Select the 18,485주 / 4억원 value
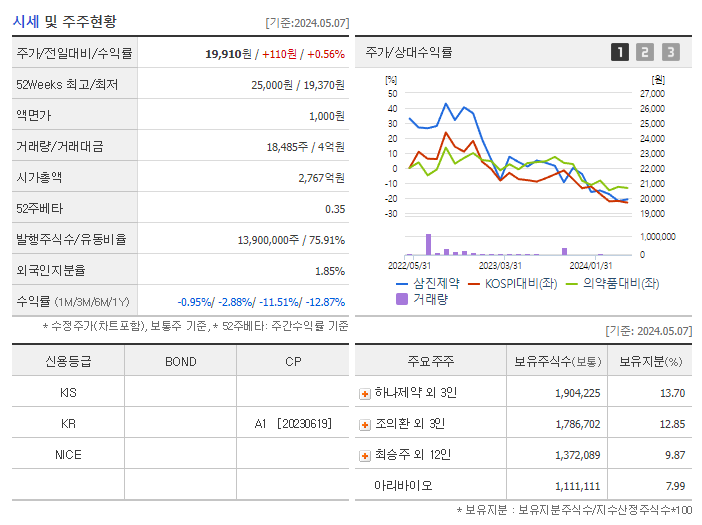Image resolution: width=702 pixels, height=525 pixels. pyautogui.click(x=306, y=147)
